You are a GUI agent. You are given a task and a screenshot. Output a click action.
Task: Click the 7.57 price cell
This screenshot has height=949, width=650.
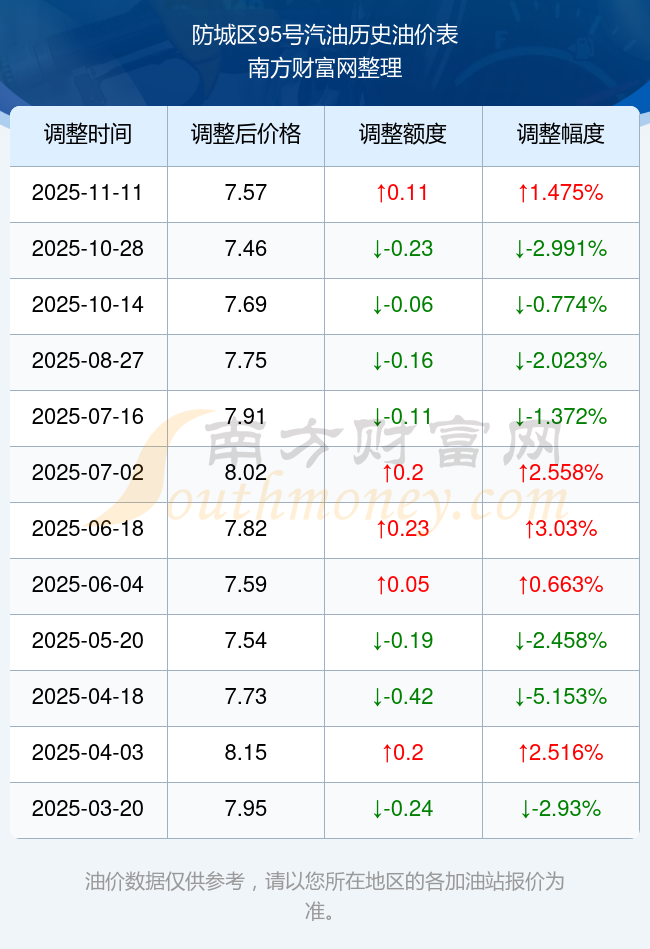(x=246, y=193)
